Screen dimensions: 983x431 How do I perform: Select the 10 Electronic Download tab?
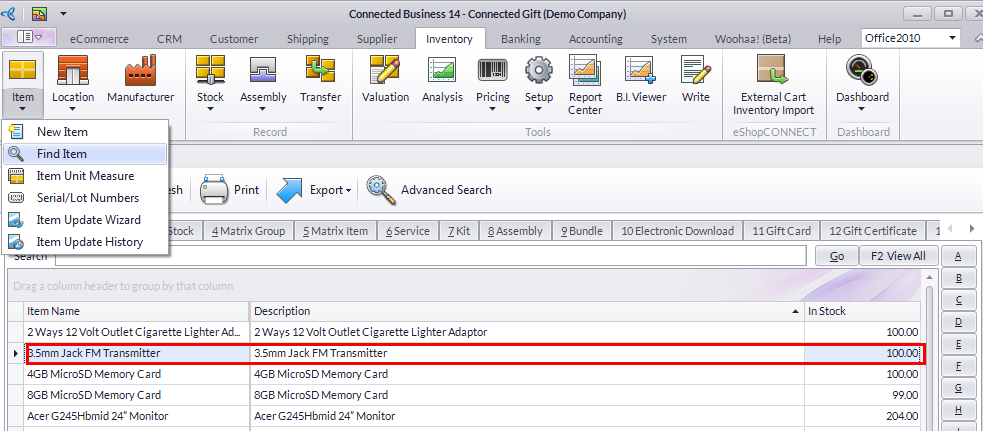pyautogui.click(x=678, y=231)
